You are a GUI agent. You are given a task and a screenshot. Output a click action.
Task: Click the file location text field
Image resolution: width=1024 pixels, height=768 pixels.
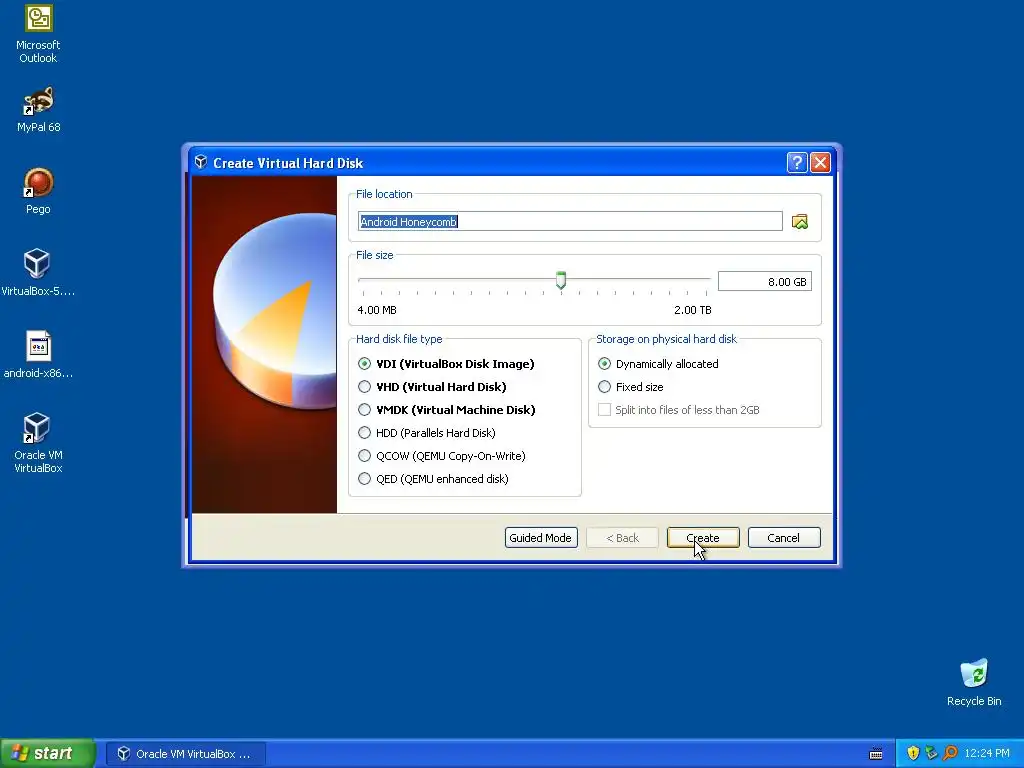pyautogui.click(x=570, y=221)
